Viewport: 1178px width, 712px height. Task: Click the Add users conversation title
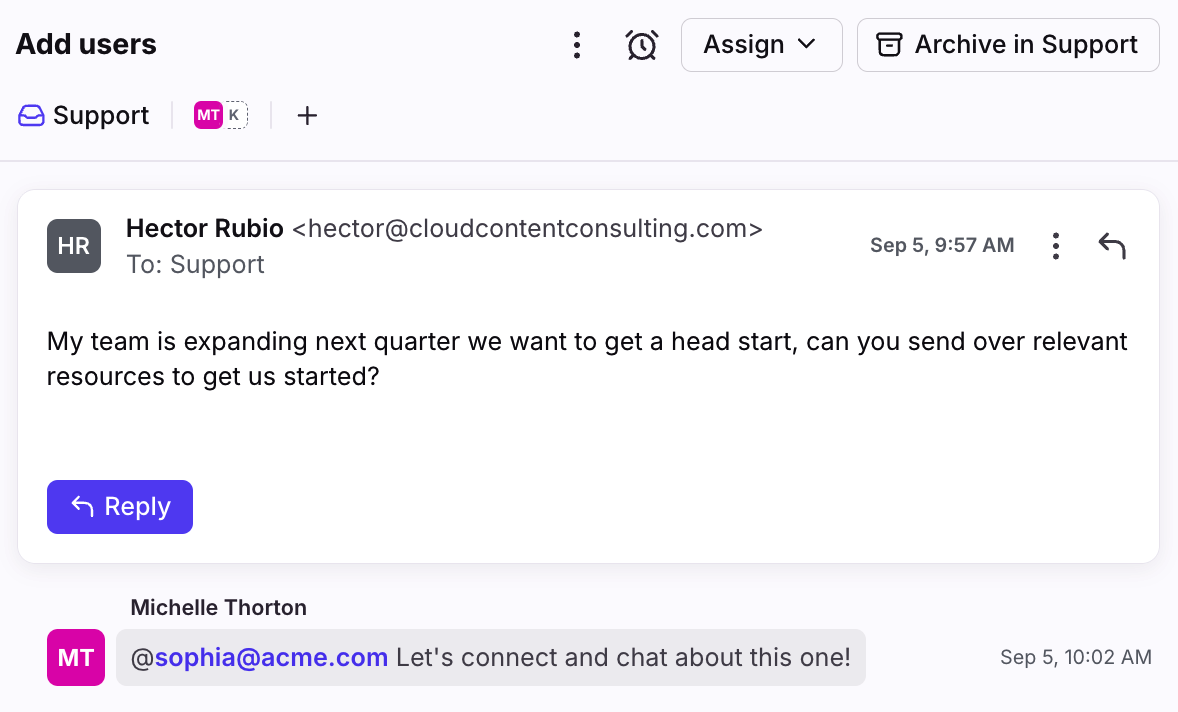[x=86, y=44]
